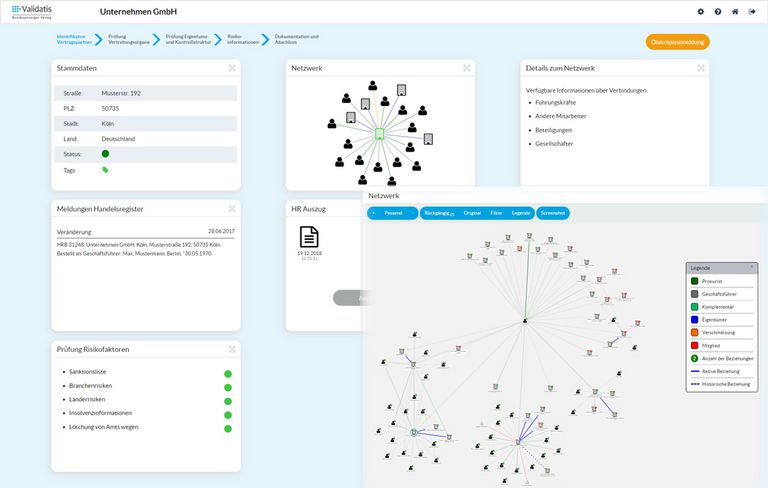Go to step Identifikation Vertragspartner
The image size is (768, 488).
coord(74,39)
